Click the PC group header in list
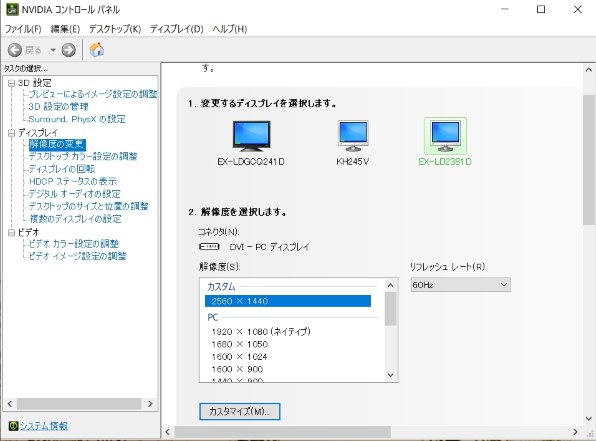596x441 pixels. (x=212, y=317)
